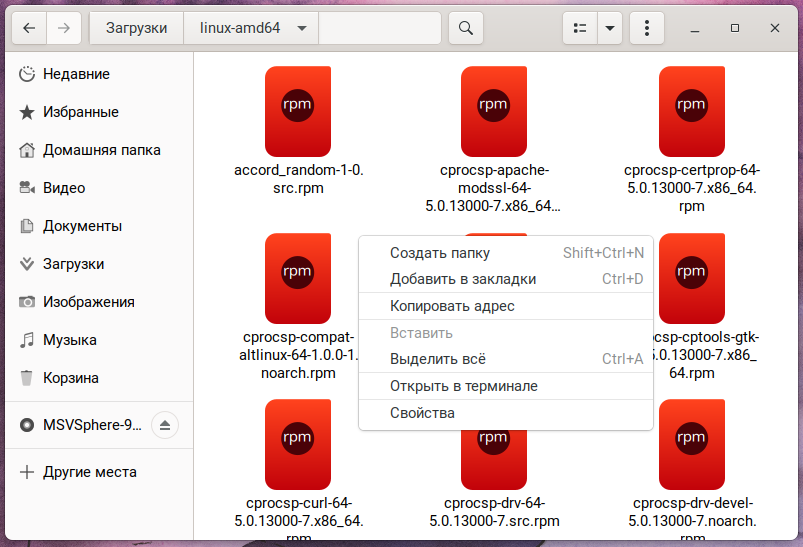Open Недавние recent files in sidebar

(76, 74)
